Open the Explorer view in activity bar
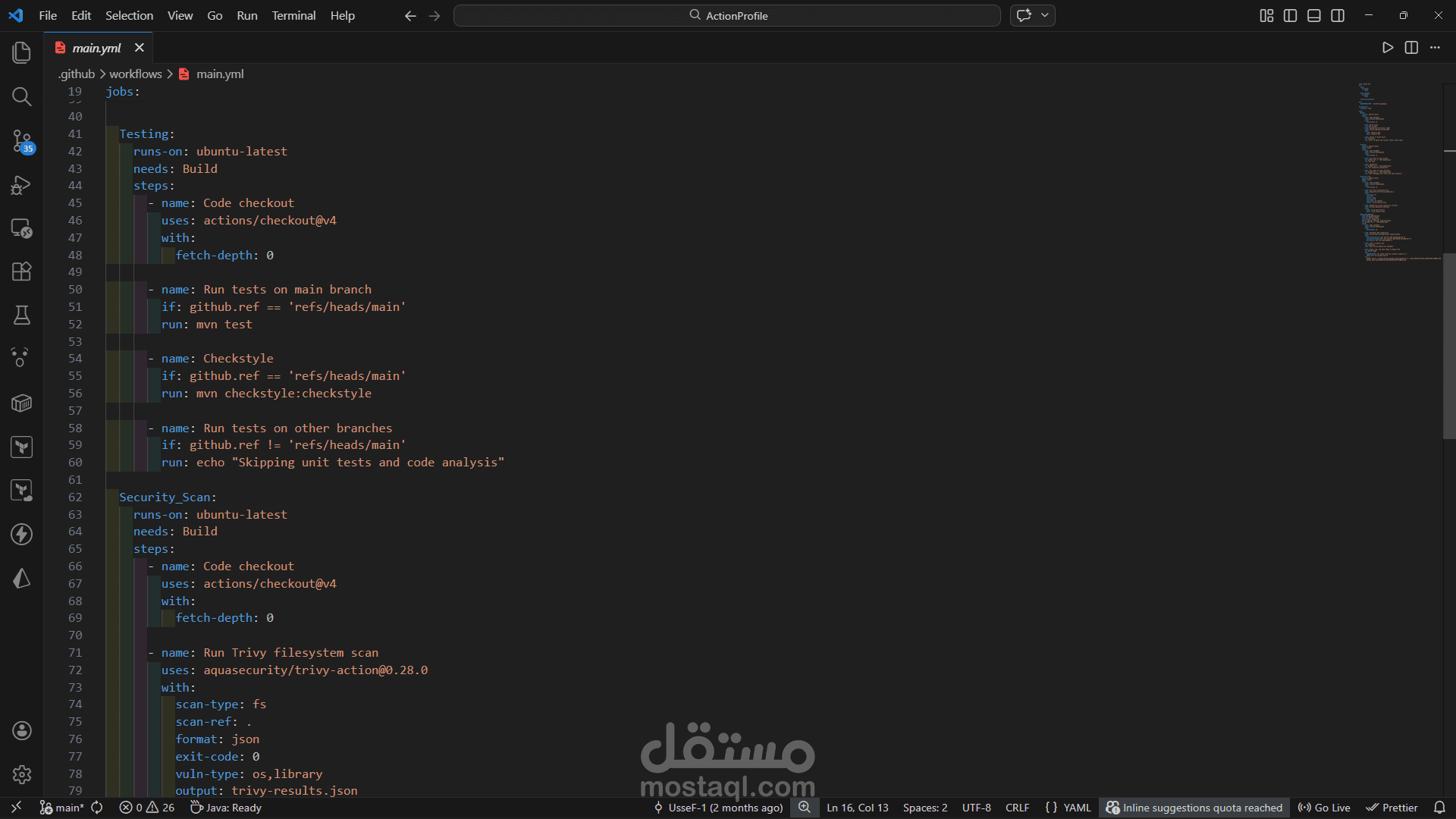Image resolution: width=1456 pixels, height=819 pixels. 21,52
